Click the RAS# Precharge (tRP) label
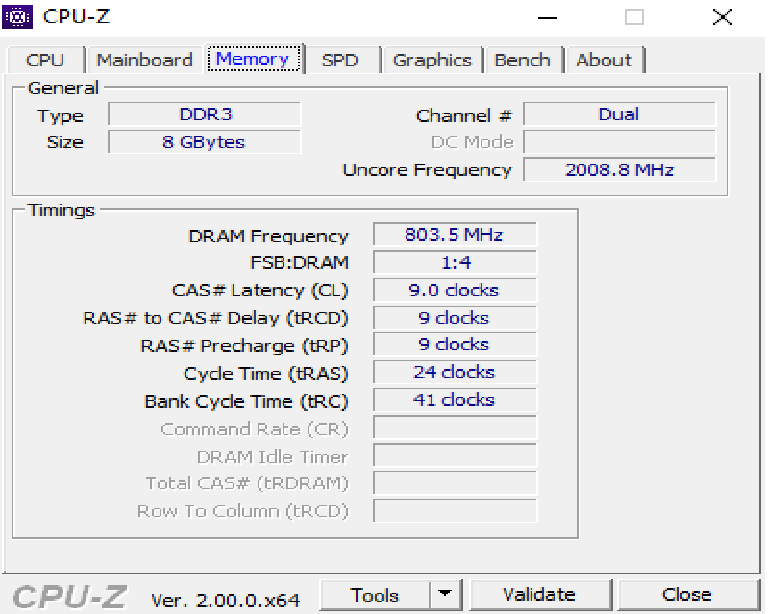 (x=244, y=346)
